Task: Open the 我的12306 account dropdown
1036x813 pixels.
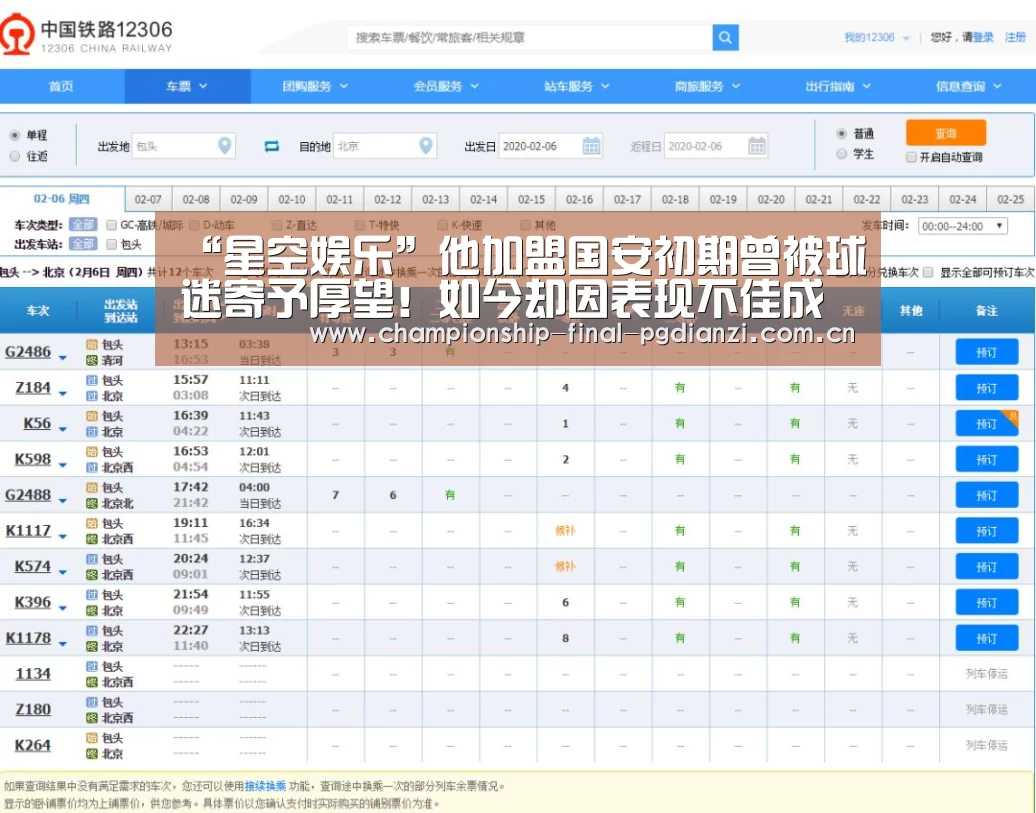Action: [x=877, y=38]
